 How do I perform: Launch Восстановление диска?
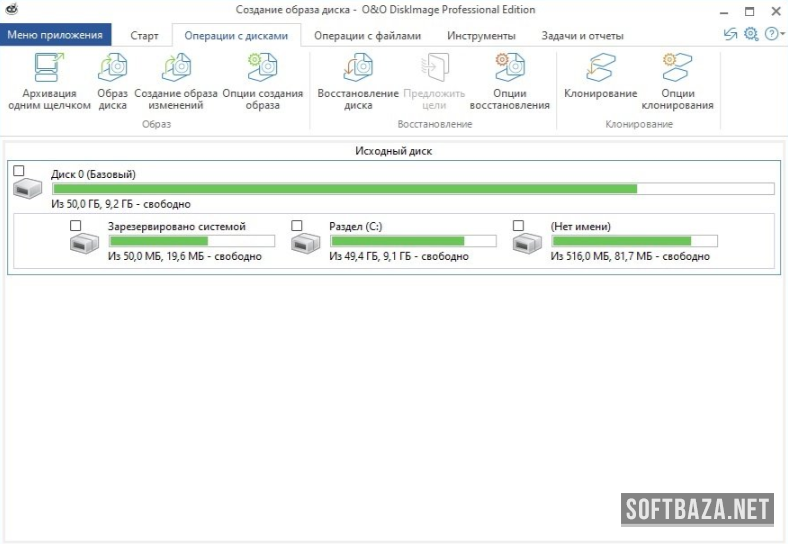tap(357, 69)
